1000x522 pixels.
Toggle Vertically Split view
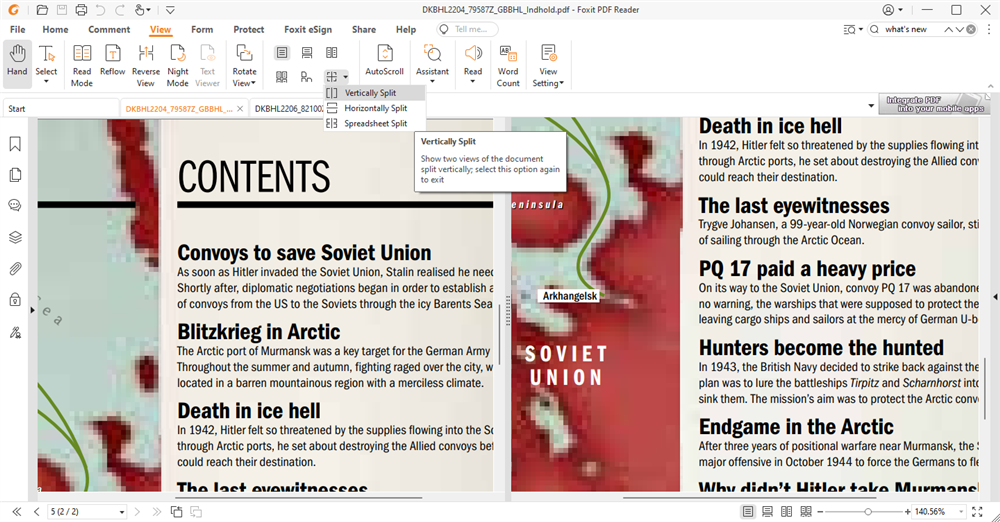(370, 93)
